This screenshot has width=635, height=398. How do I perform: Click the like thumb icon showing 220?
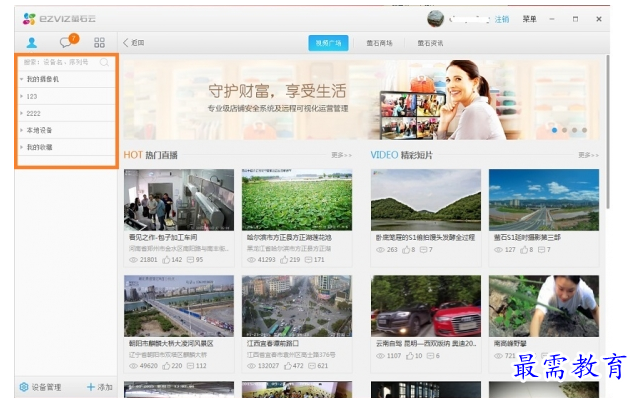tap(166, 366)
